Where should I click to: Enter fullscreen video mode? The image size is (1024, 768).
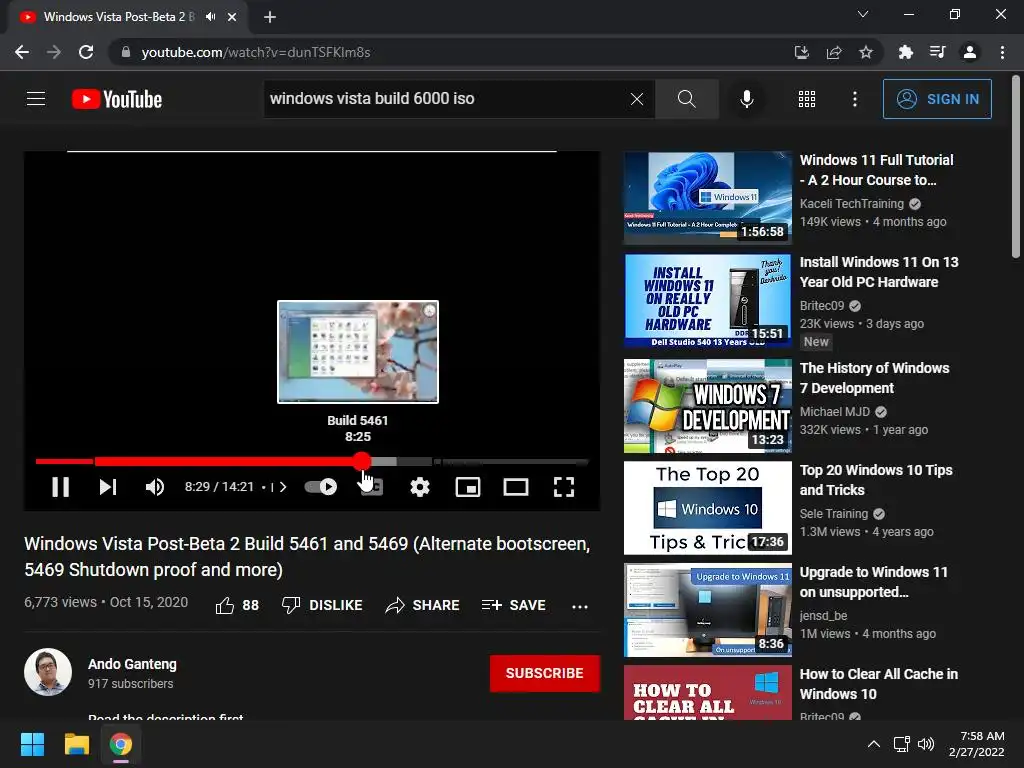click(x=564, y=487)
